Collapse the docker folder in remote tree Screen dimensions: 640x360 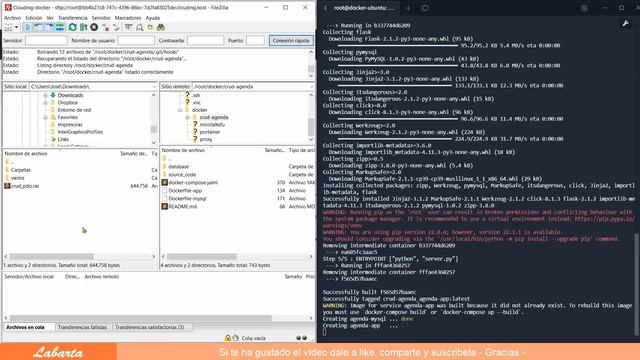(x=180, y=110)
